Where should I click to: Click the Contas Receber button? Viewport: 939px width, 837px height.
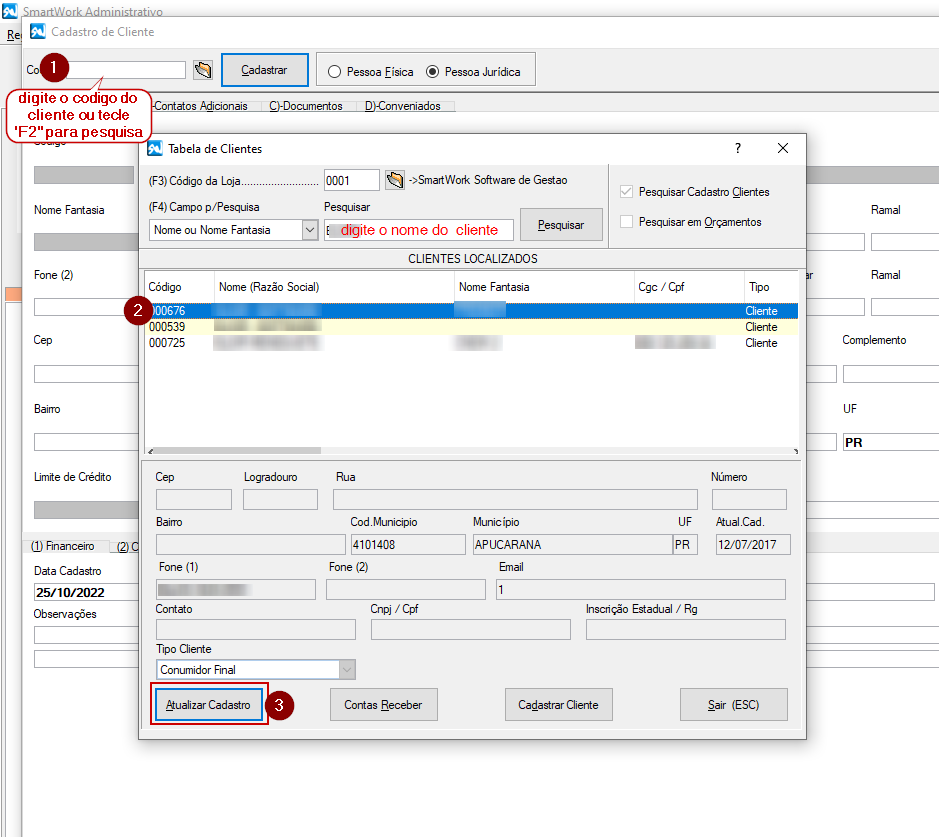383,705
